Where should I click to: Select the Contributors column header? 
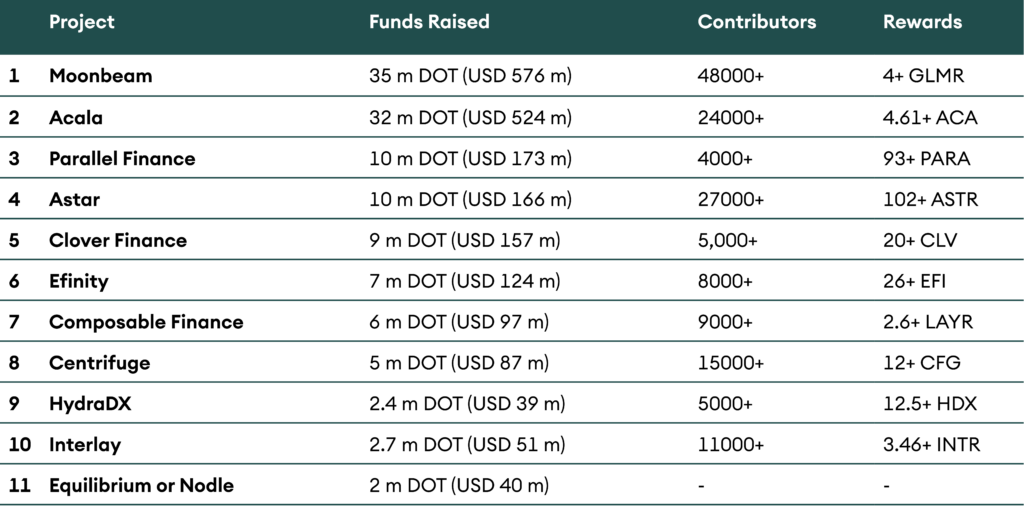pyautogui.click(x=756, y=22)
